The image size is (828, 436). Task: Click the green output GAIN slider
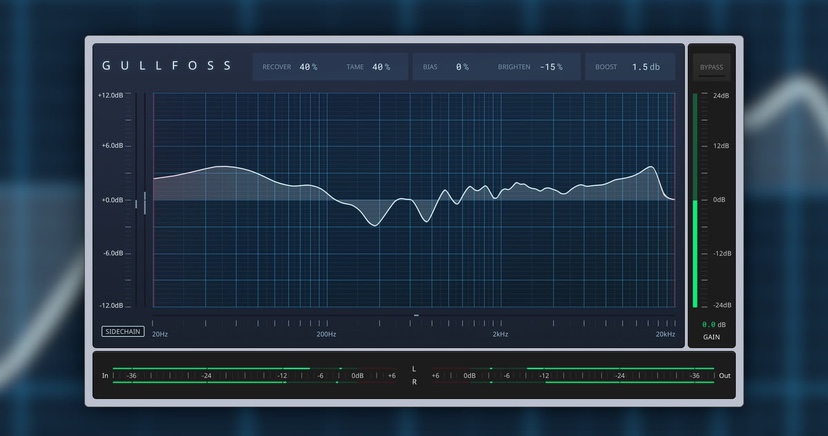[x=695, y=201]
